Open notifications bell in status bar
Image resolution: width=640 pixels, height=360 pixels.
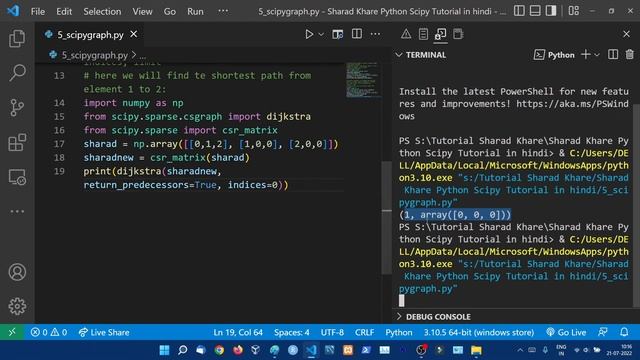(x=624, y=332)
